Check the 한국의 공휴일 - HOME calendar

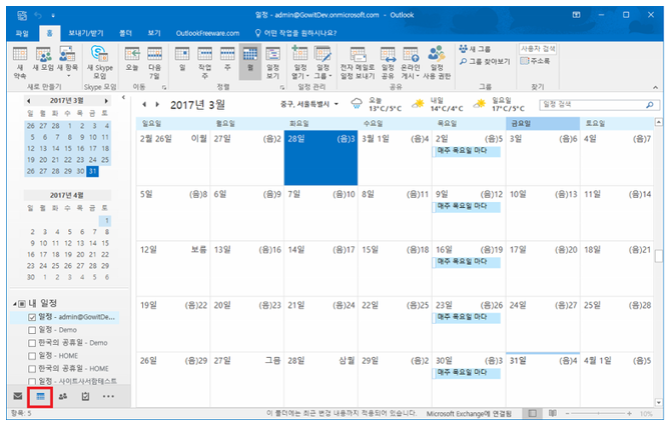(32, 368)
